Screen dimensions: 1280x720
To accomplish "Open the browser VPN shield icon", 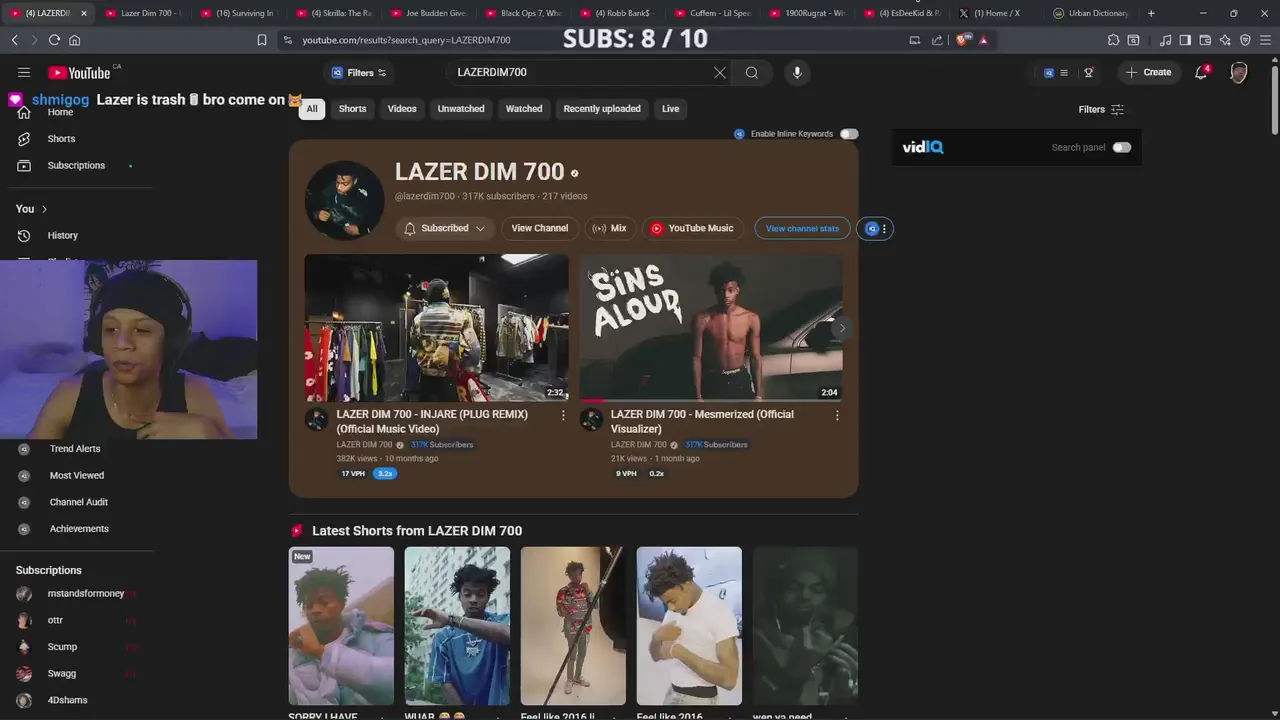I will click(1245, 40).
